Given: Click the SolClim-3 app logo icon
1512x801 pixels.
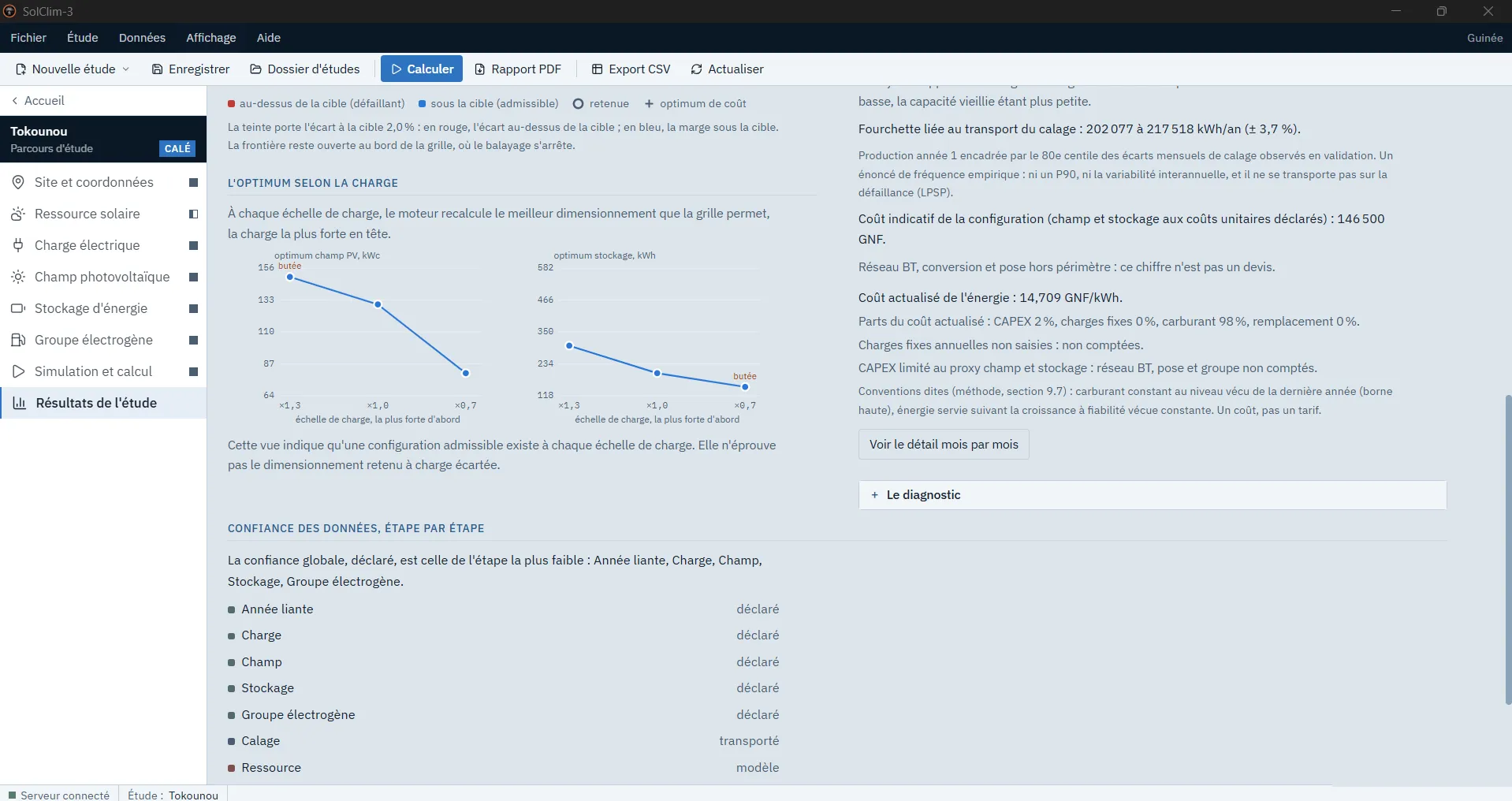Looking at the screenshot, I should pyautogui.click(x=9, y=11).
